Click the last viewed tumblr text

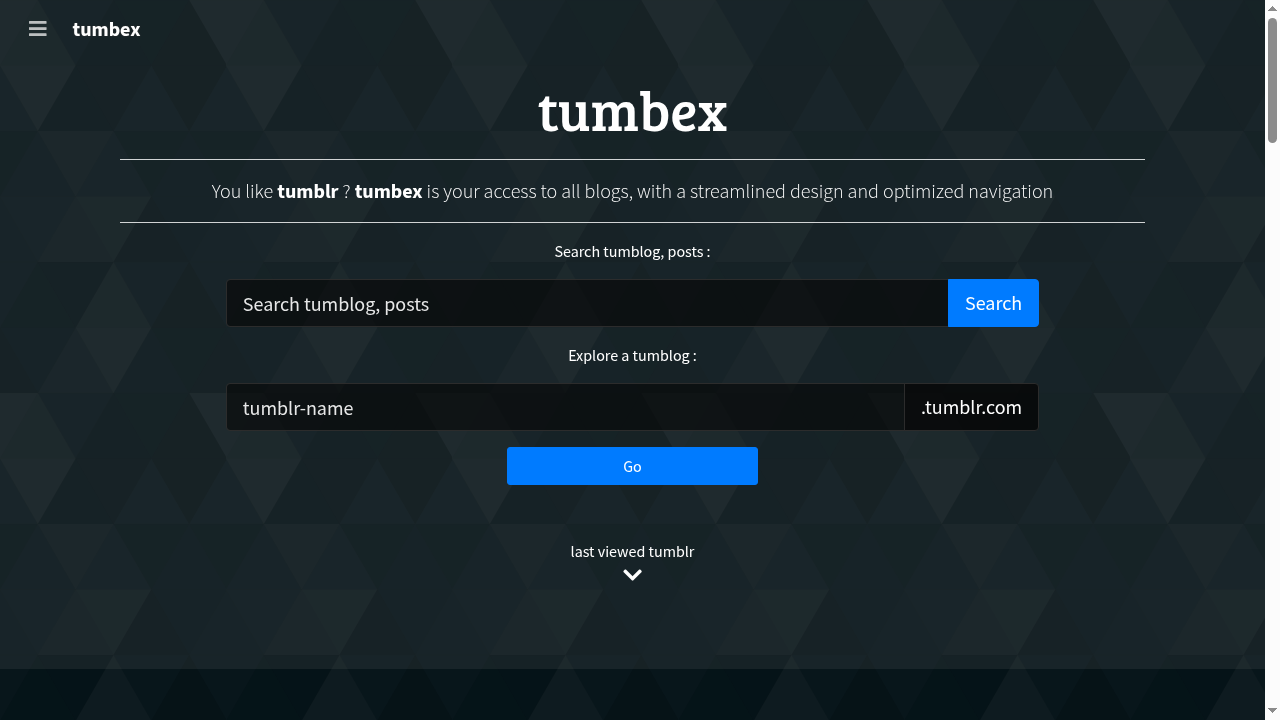pos(632,551)
